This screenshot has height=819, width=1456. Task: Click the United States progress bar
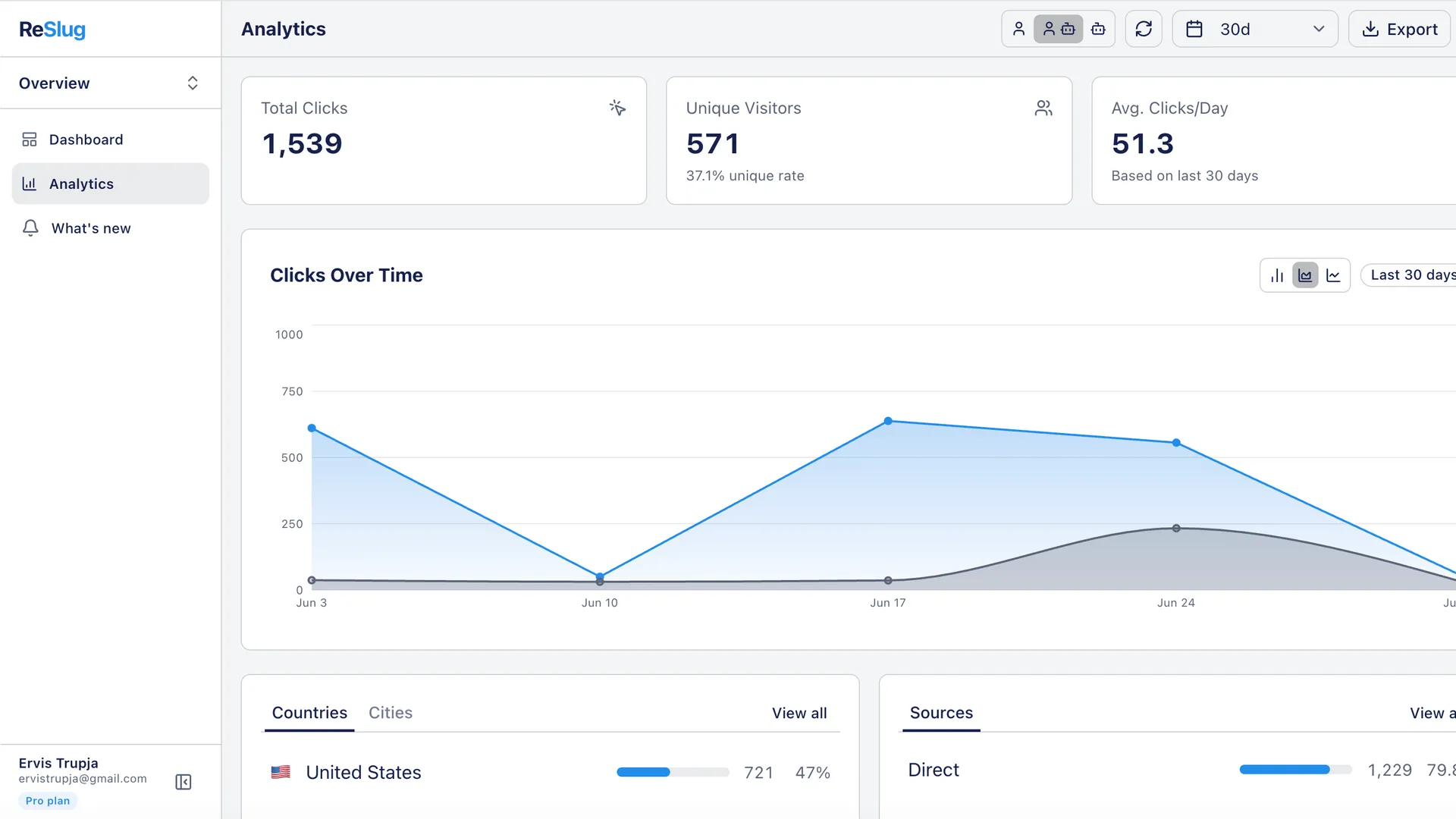673,772
